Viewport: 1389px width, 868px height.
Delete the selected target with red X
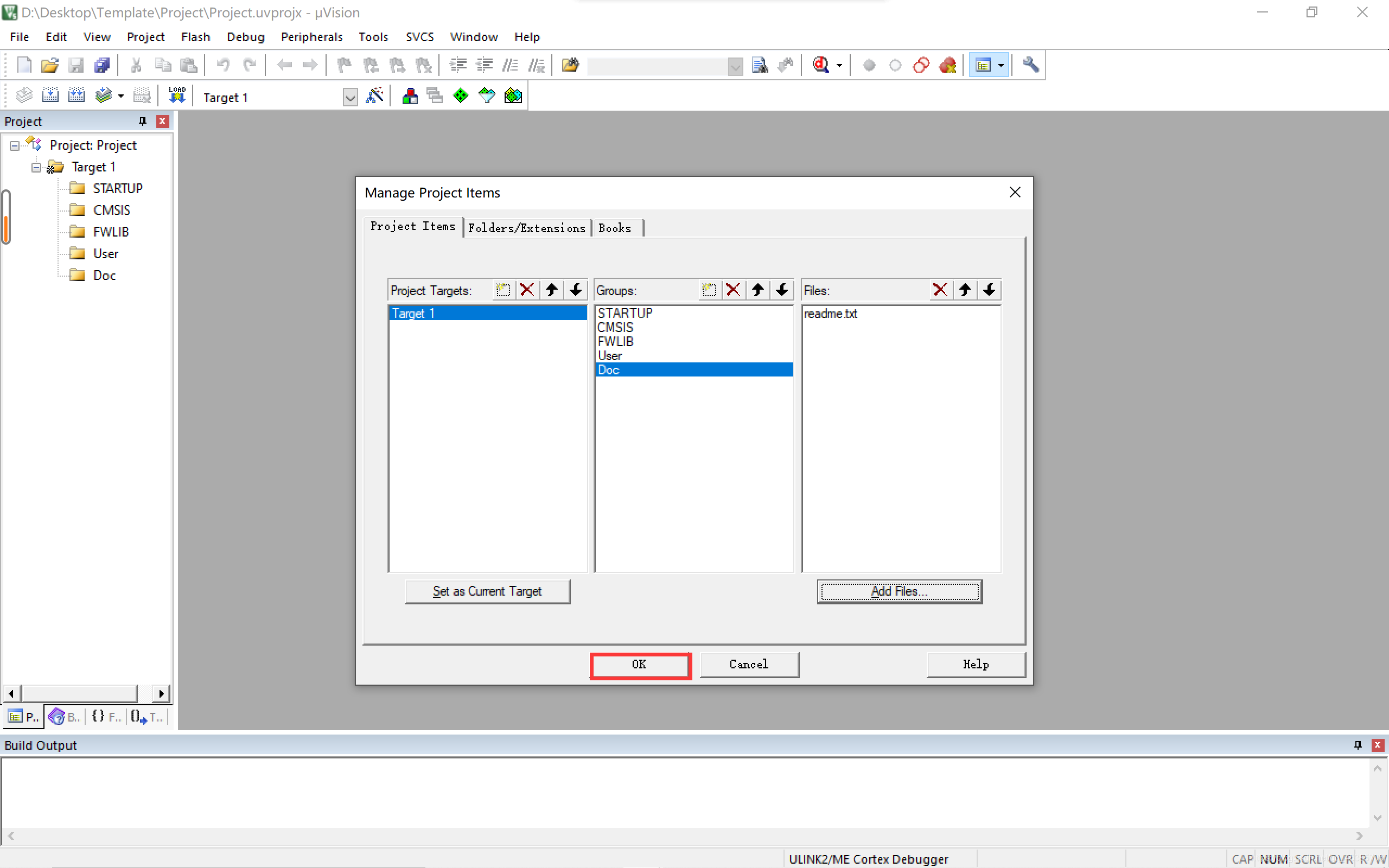click(x=526, y=290)
